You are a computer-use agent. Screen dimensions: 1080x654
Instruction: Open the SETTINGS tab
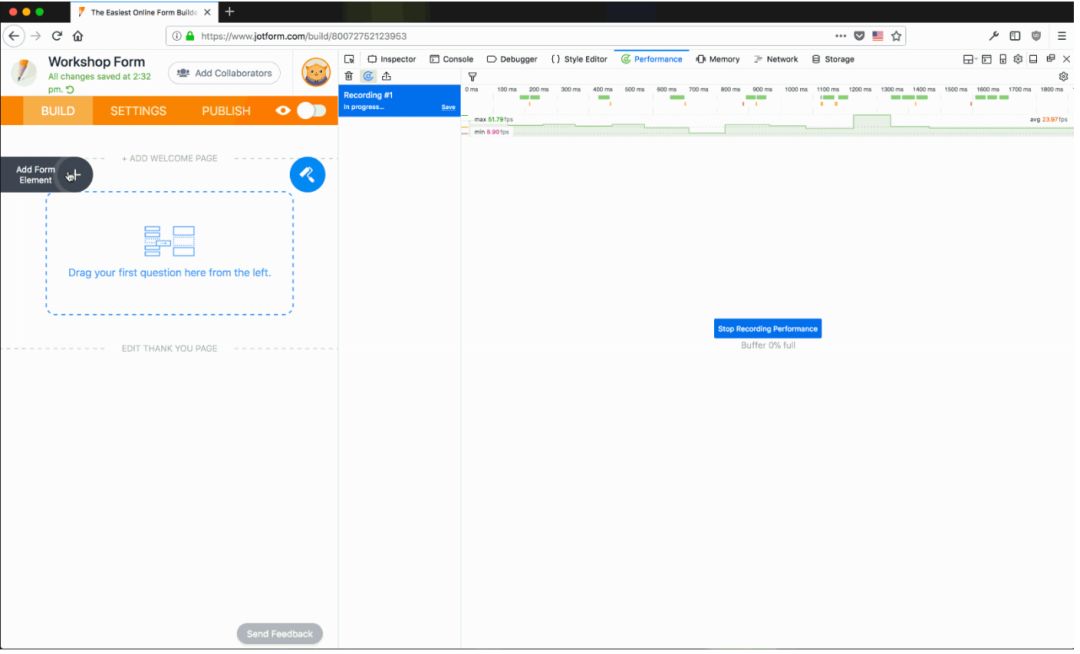pos(138,111)
